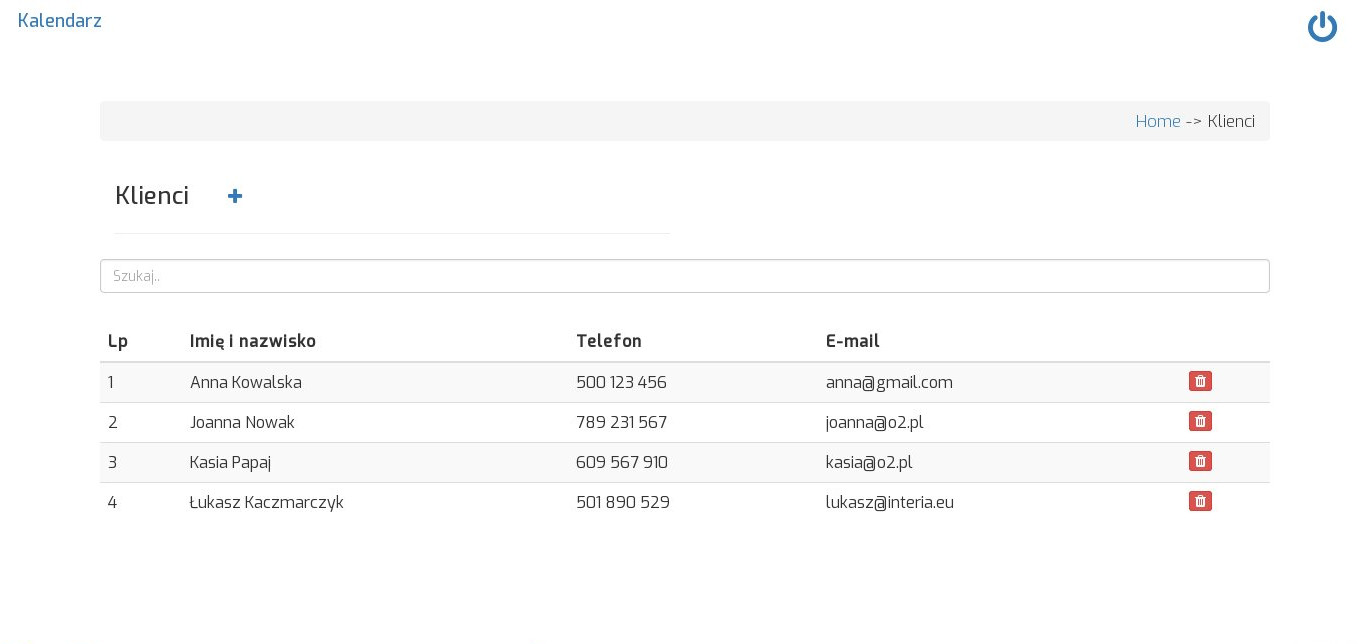The image size is (1366, 644).
Task: Click the Imię i nazwisko column header
Action: 253,341
